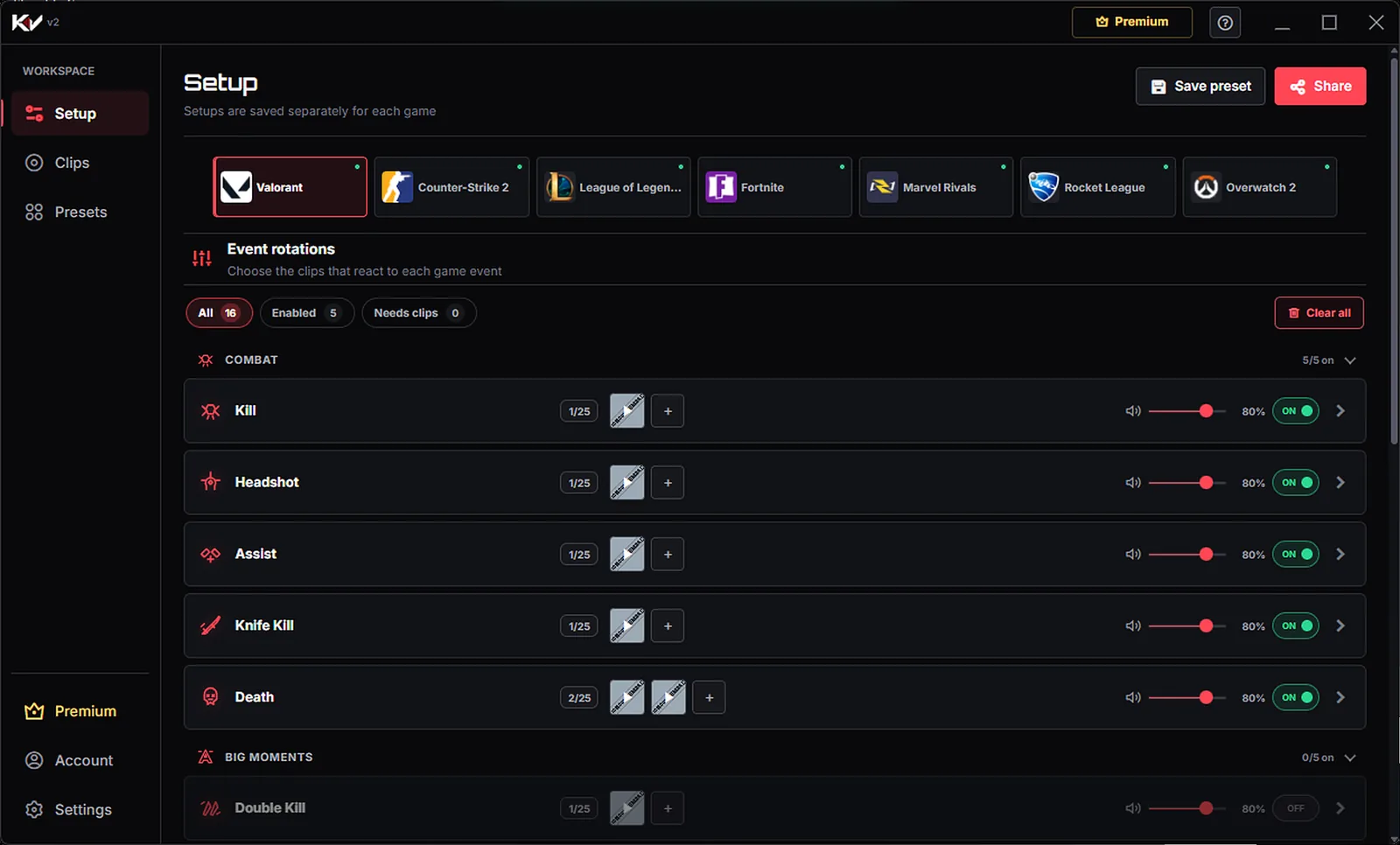Image resolution: width=1400 pixels, height=845 pixels.
Task: Mute the Kill event speaker icon
Action: [1133, 411]
